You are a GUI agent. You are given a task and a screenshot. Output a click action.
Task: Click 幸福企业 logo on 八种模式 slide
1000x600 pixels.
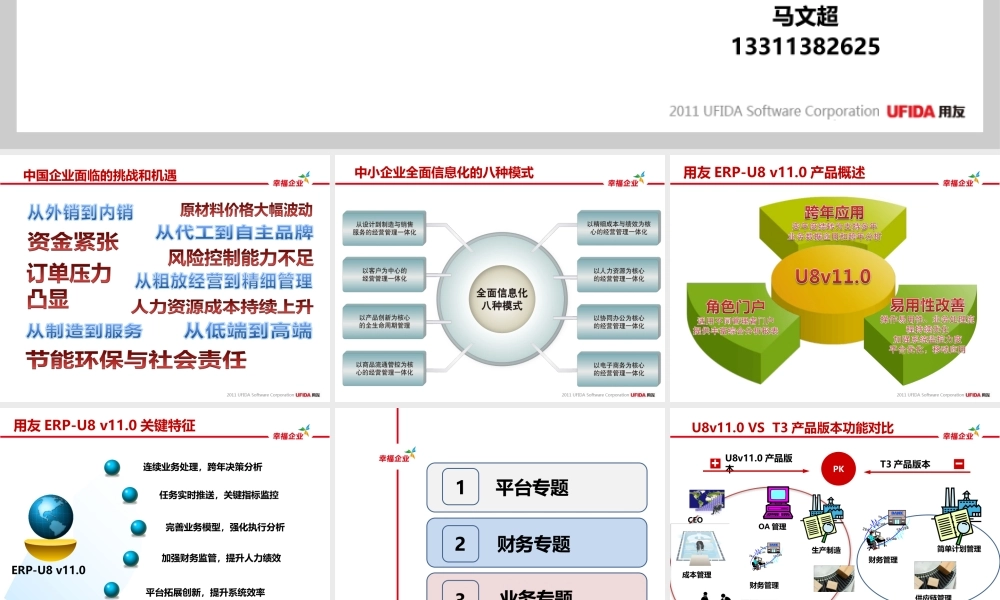pyautogui.click(x=626, y=179)
